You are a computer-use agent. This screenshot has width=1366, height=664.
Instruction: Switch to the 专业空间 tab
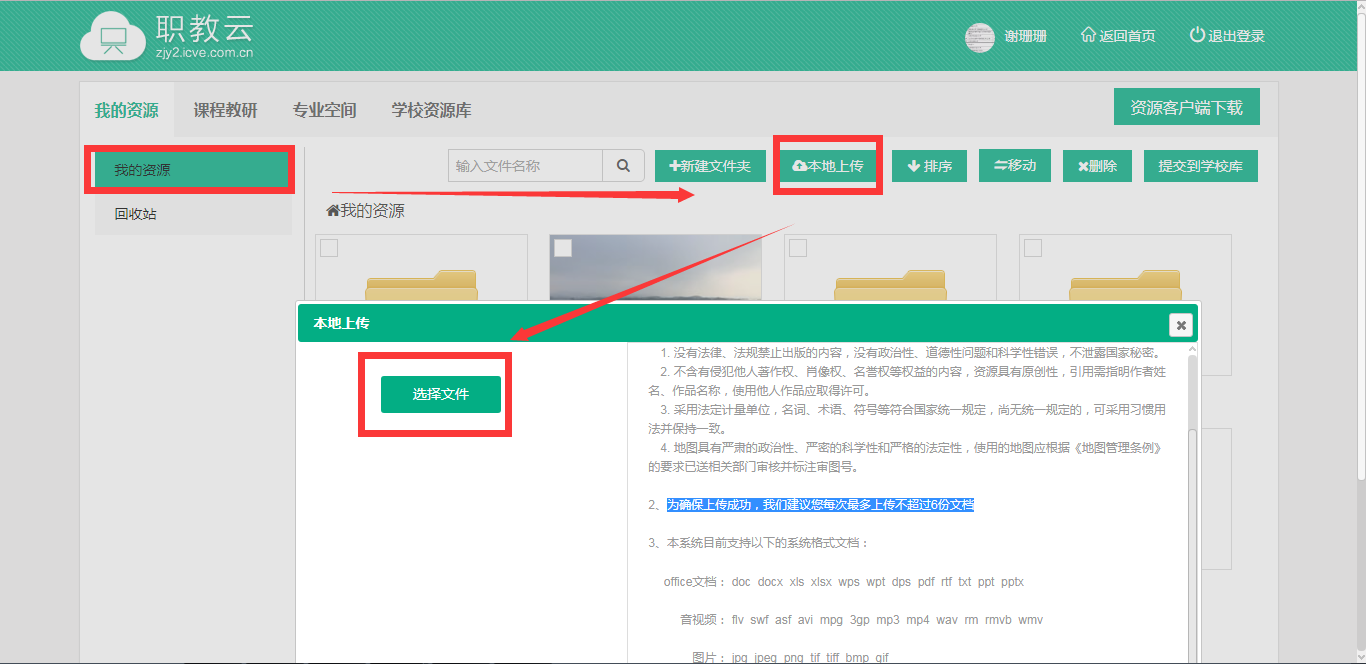click(324, 110)
